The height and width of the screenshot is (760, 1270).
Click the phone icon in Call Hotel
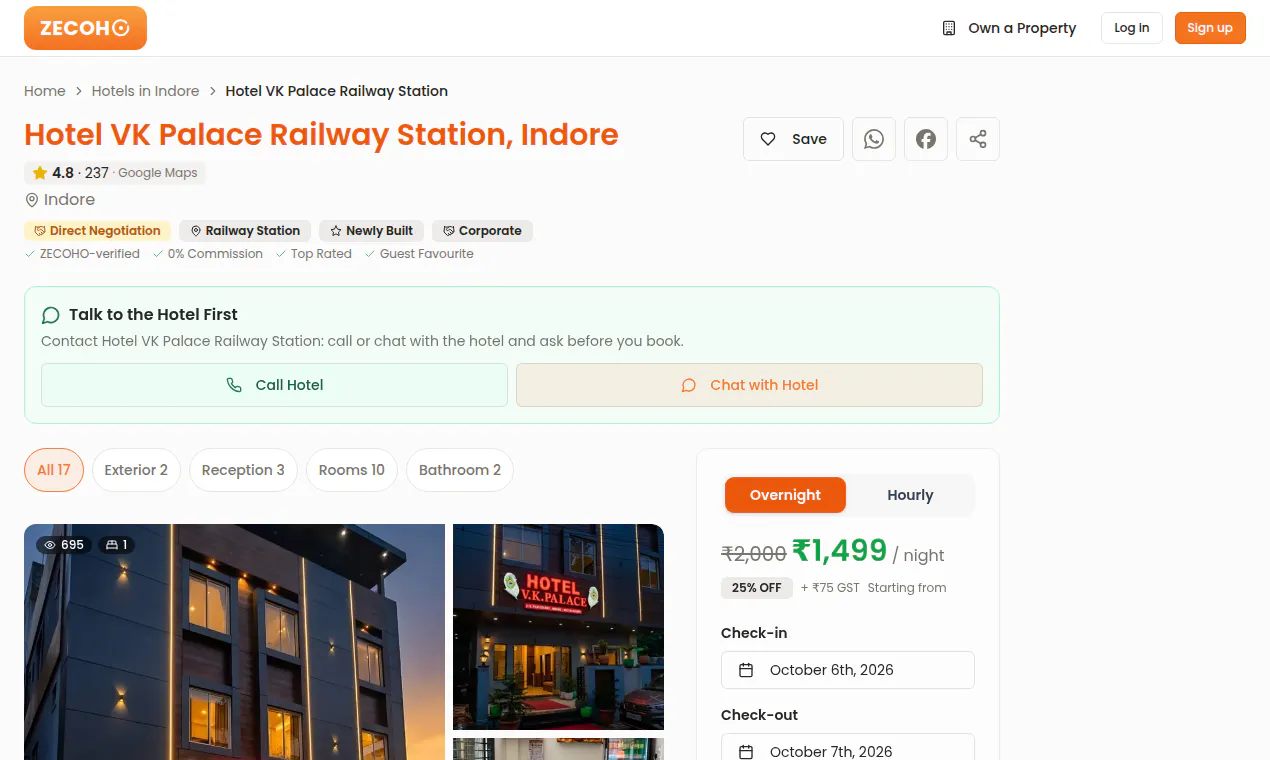tap(234, 385)
